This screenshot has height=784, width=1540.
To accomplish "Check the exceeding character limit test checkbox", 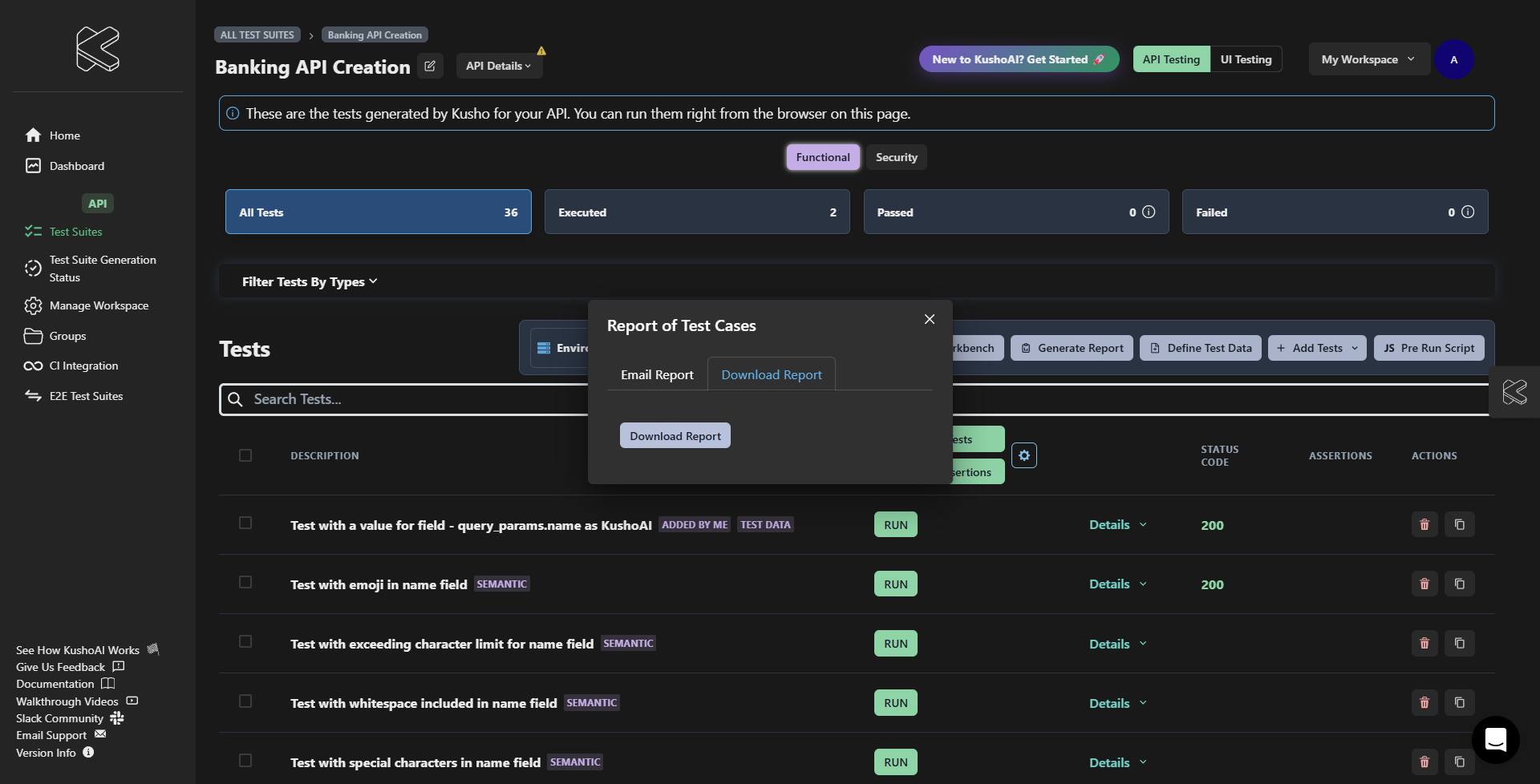I will tap(245, 641).
